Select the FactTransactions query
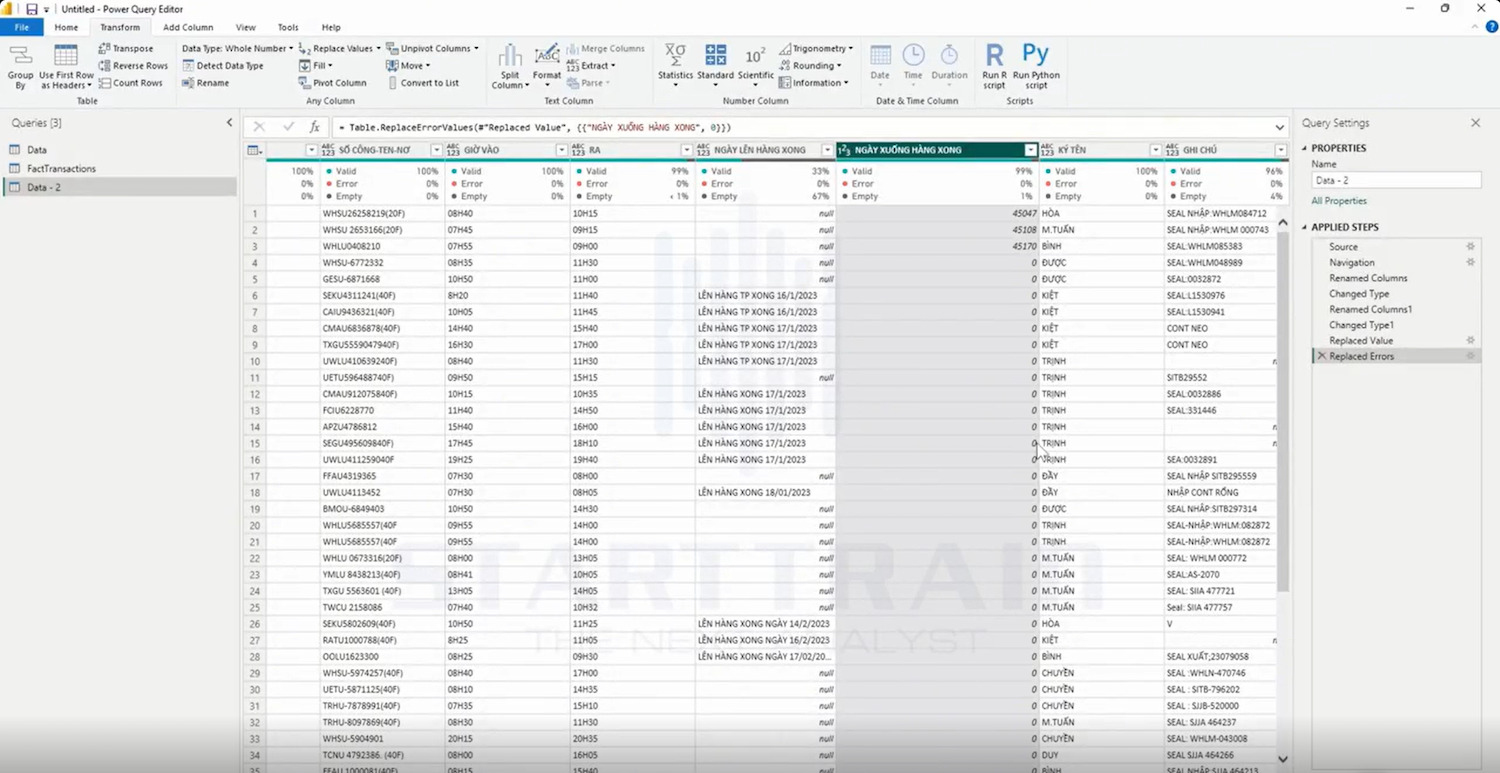 pyautogui.click(x=61, y=168)
